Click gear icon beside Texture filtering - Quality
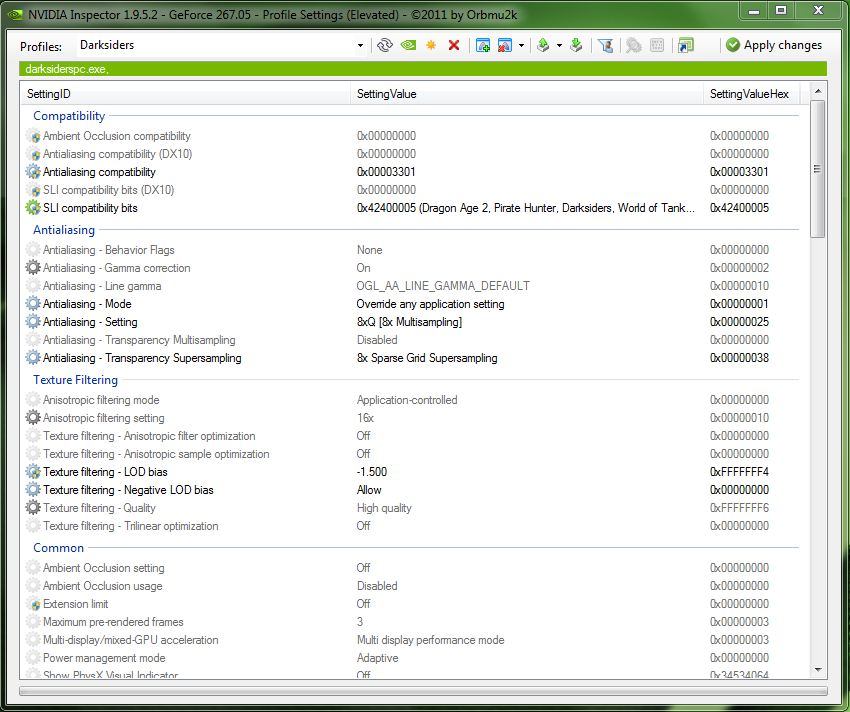Image resolution: width=850 pixels, height=712 pixels. [x=33, y=508]
